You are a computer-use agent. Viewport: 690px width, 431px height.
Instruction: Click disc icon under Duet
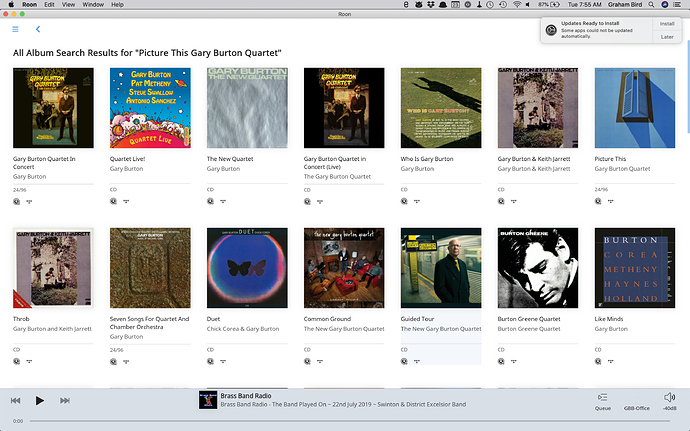(x=210, y=361)
